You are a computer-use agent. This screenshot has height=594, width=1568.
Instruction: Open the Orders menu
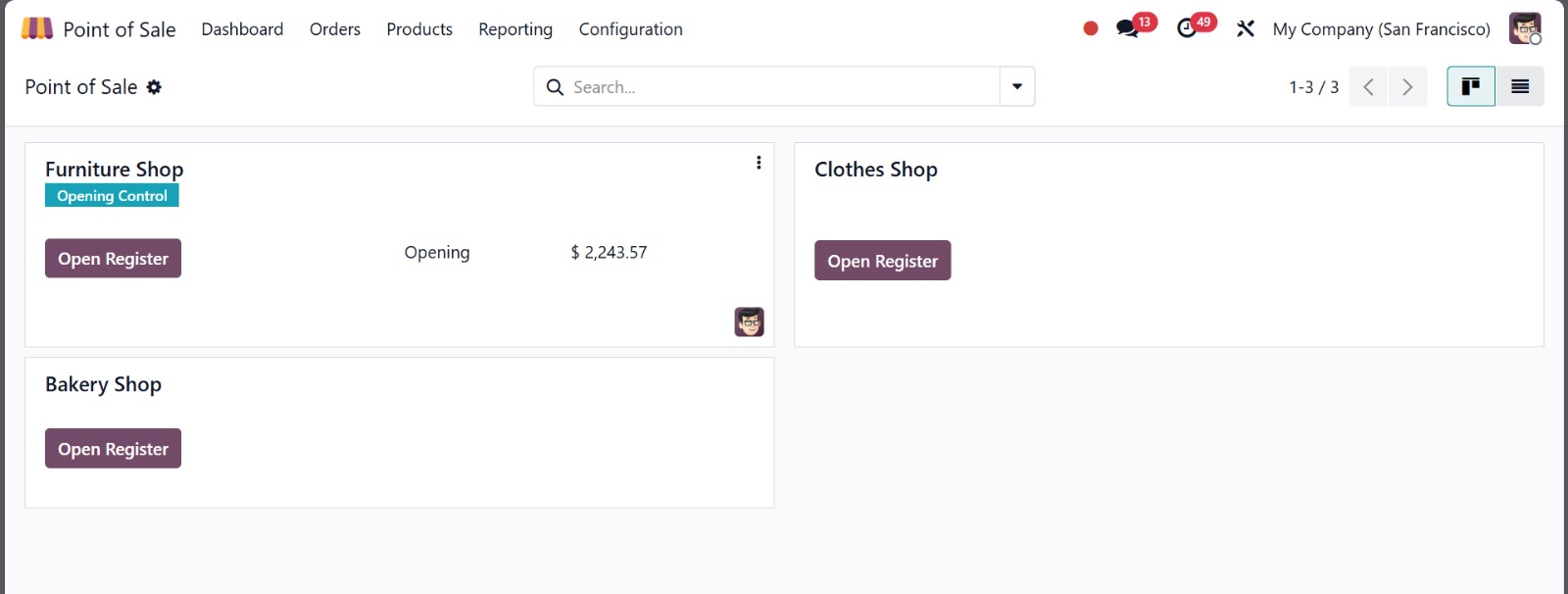click(x=335, y=29)
